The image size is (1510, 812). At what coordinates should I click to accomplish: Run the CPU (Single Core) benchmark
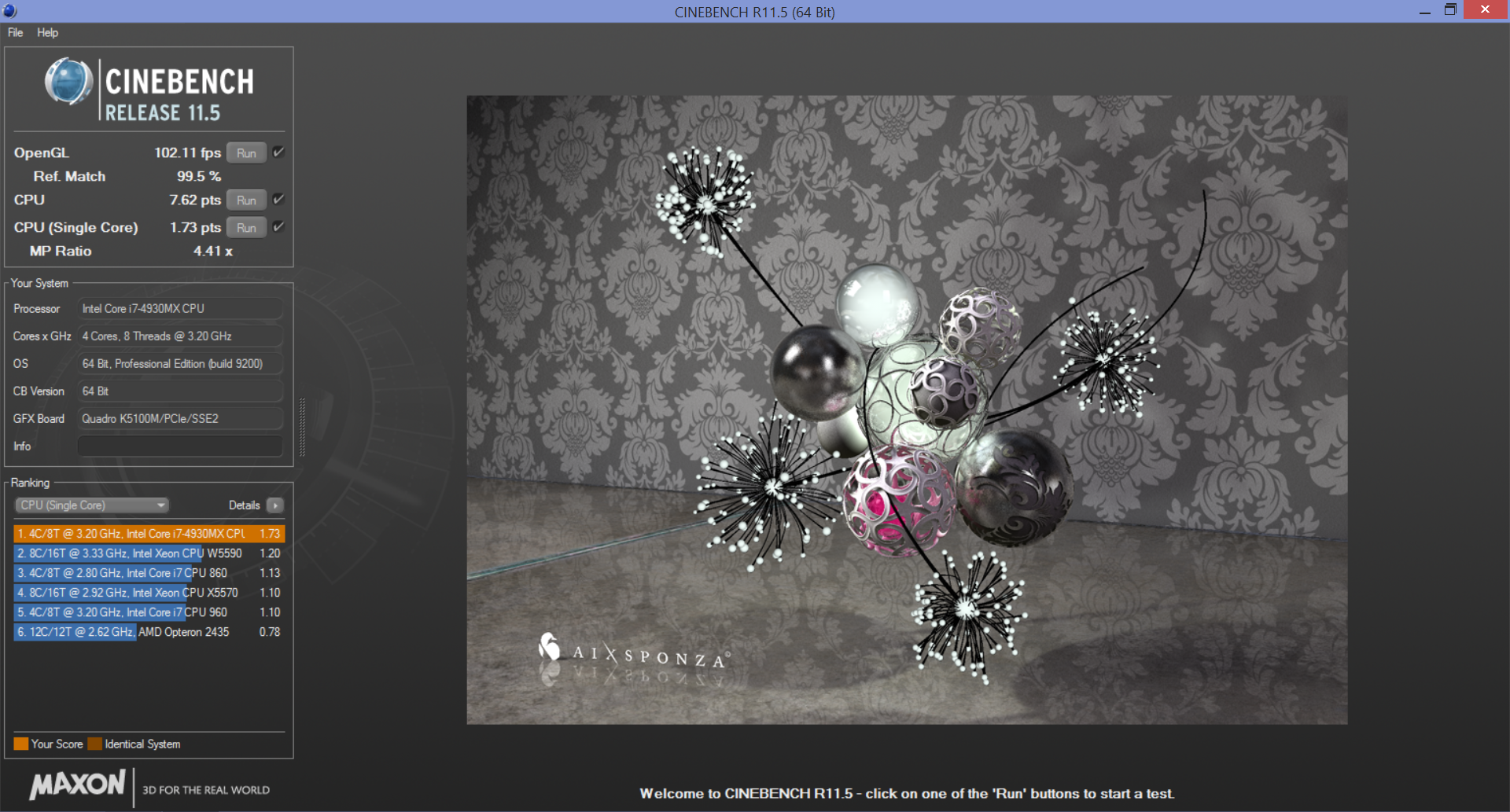coord(246,228)
